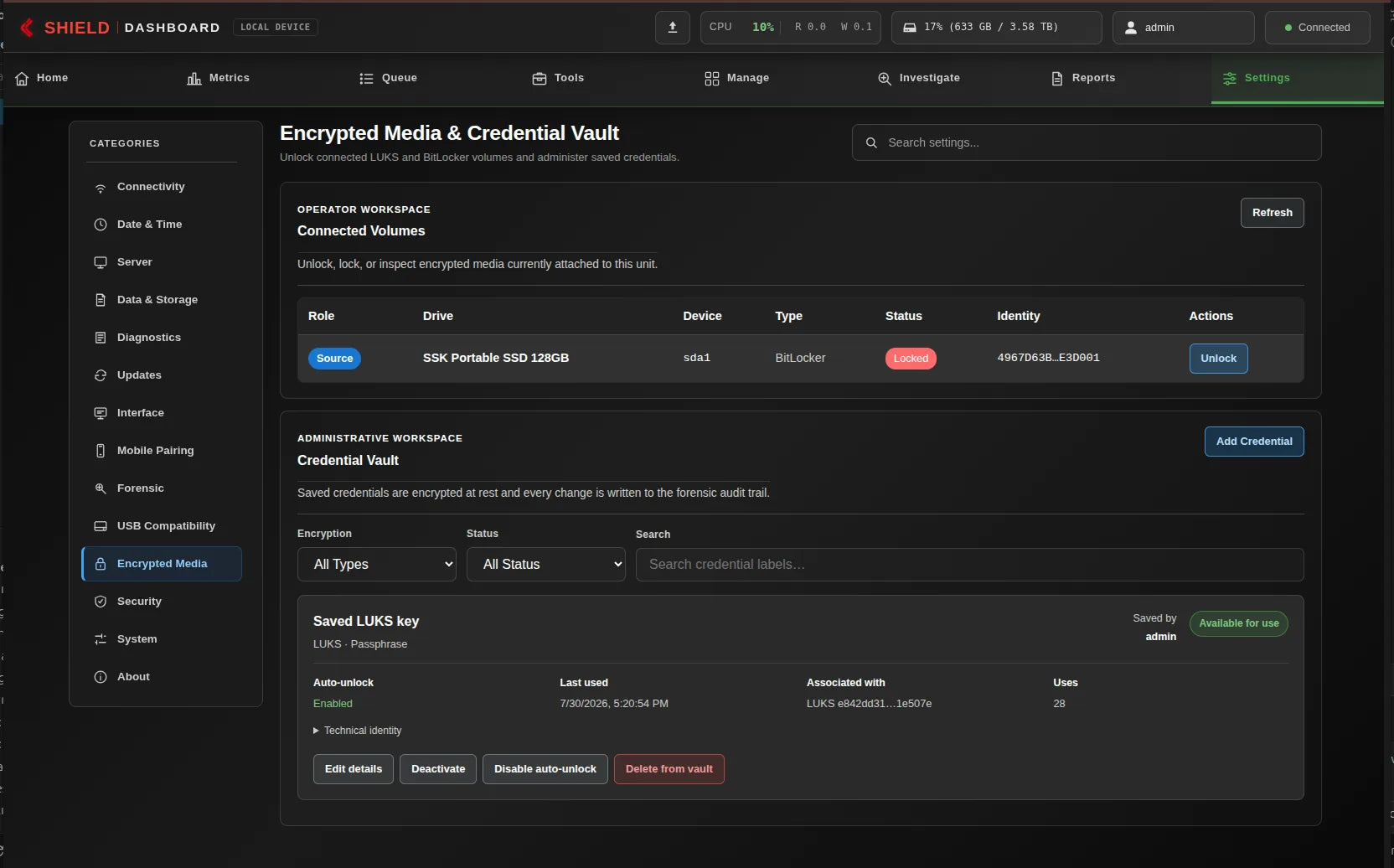Edit details of Saved LUKS key
1394x868 pixels.
pyautogui.click(x=354, y=769)
